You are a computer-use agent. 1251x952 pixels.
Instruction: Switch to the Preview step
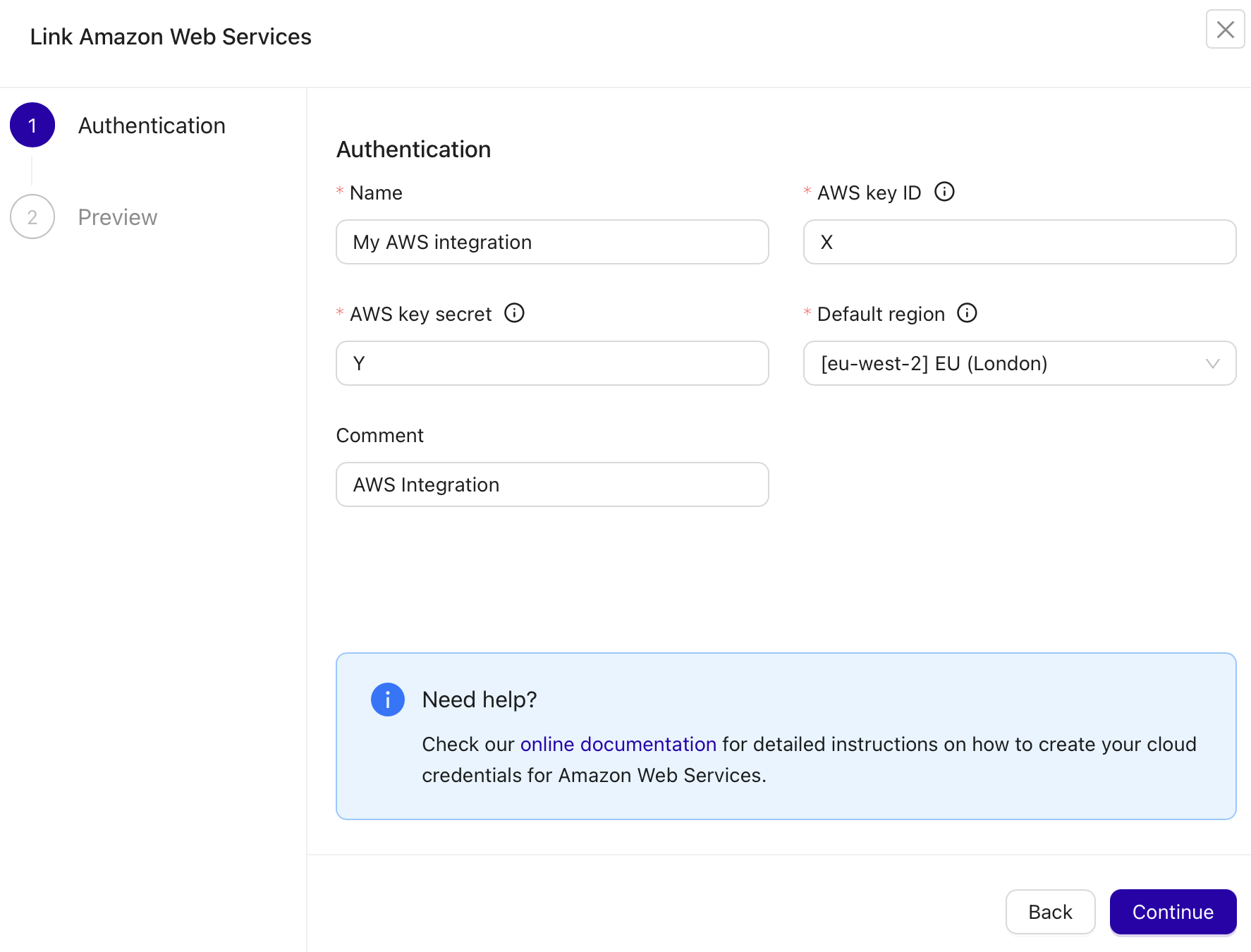pos(117,216)
